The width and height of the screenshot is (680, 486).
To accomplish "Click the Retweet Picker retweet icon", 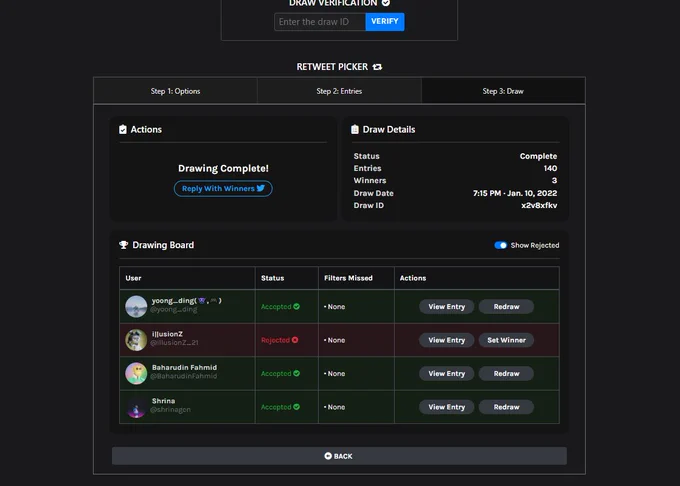I will point(377,67).
